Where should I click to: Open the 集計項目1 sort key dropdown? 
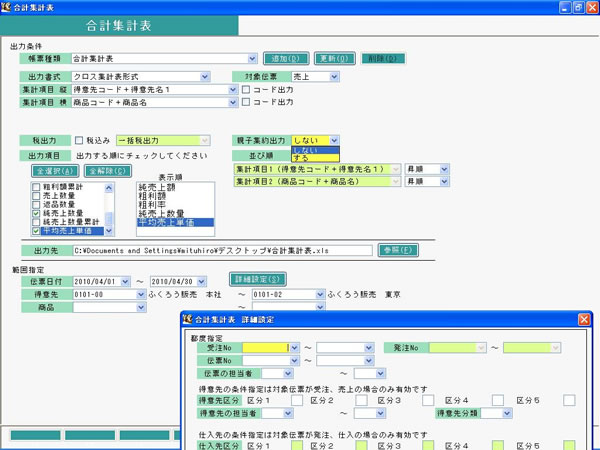[x=396, y=169]
